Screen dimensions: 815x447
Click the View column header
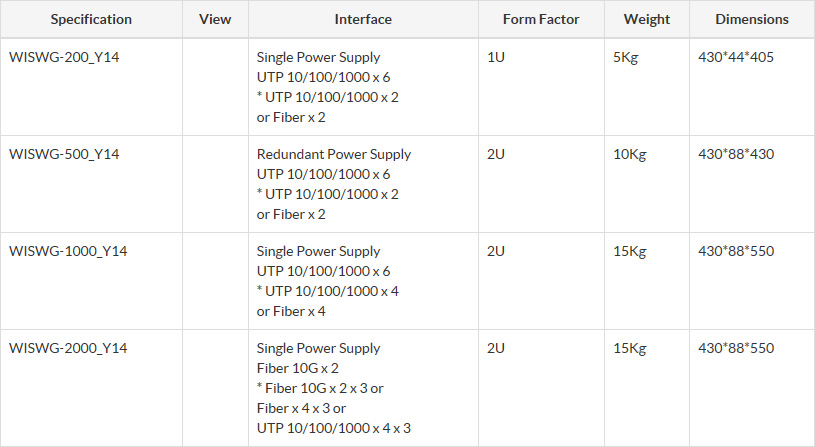point(215,19)
